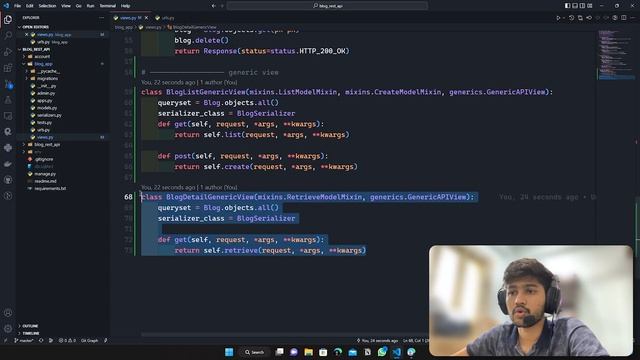
Task: Run the Python file with play icon
Action: 558,18
